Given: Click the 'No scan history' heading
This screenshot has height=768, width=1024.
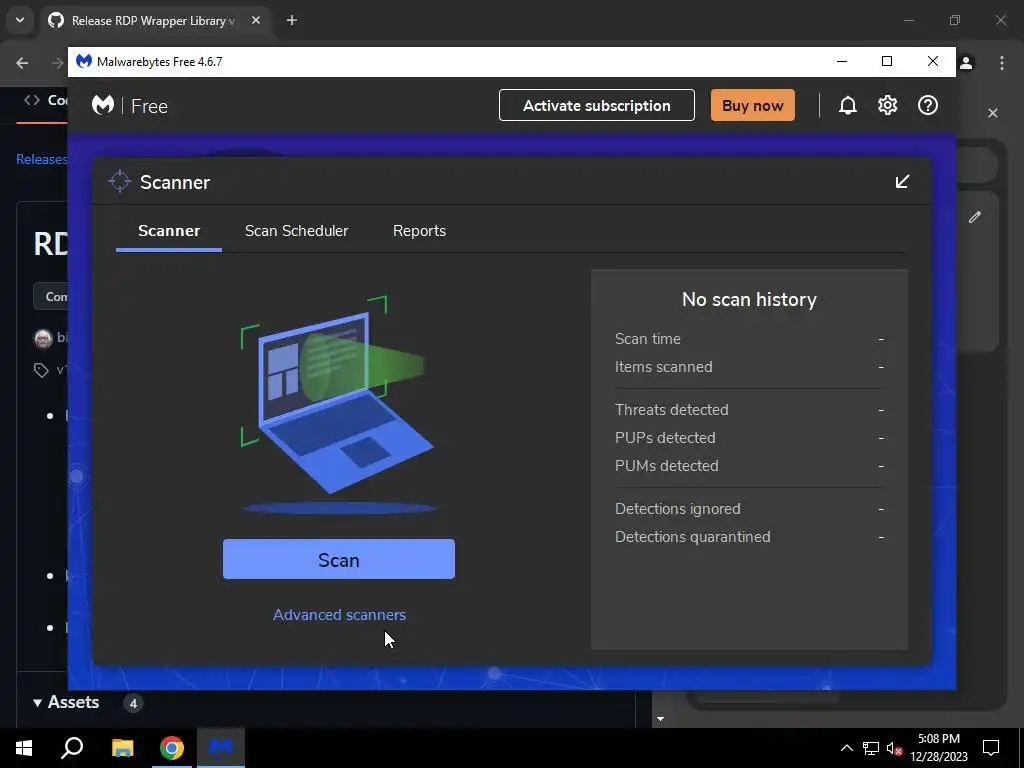Looking at the screenshot, I should pyautogui.click(x=749, y=299).
